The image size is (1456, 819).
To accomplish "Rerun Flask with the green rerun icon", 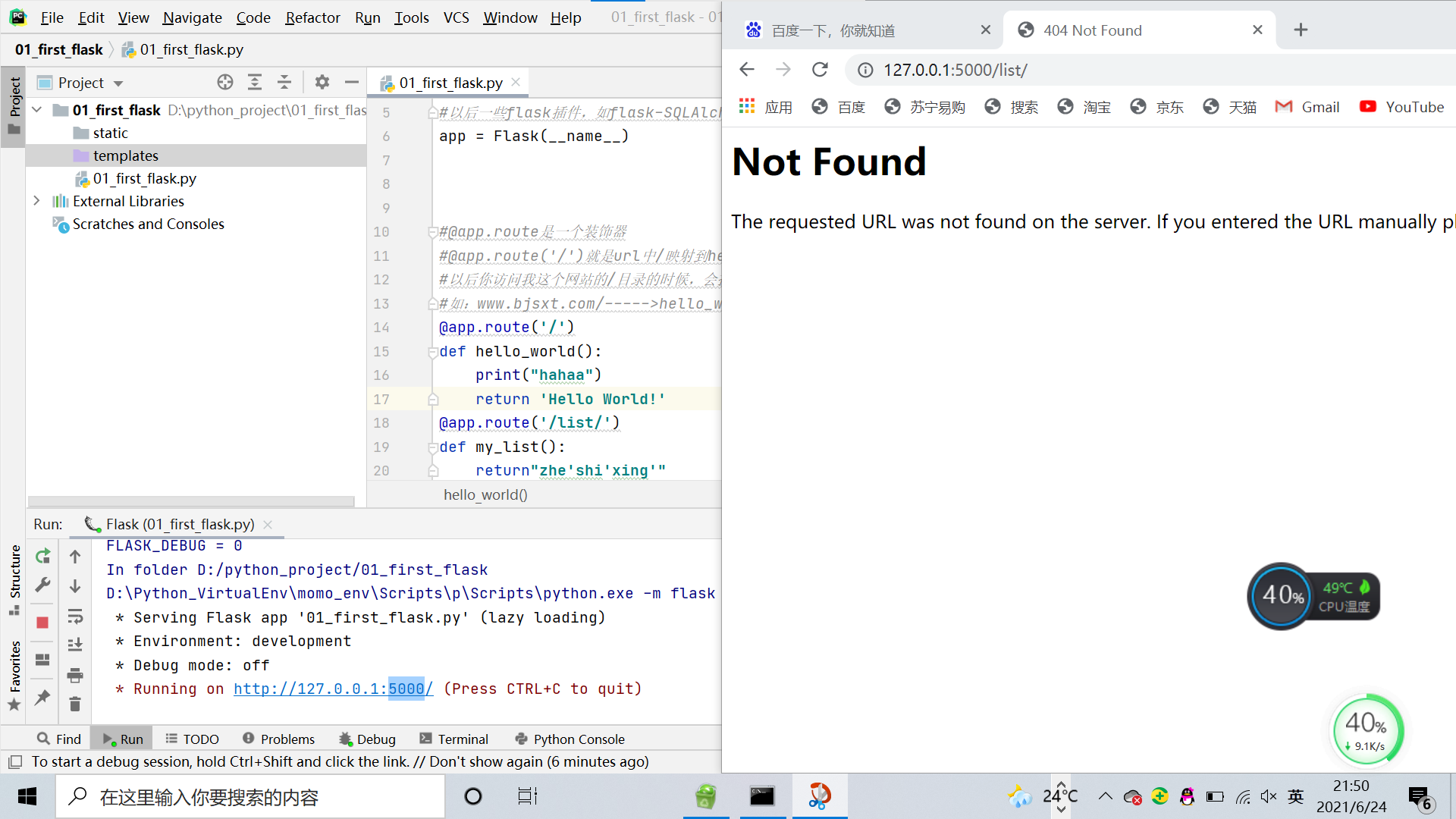I will coord(42,556).
